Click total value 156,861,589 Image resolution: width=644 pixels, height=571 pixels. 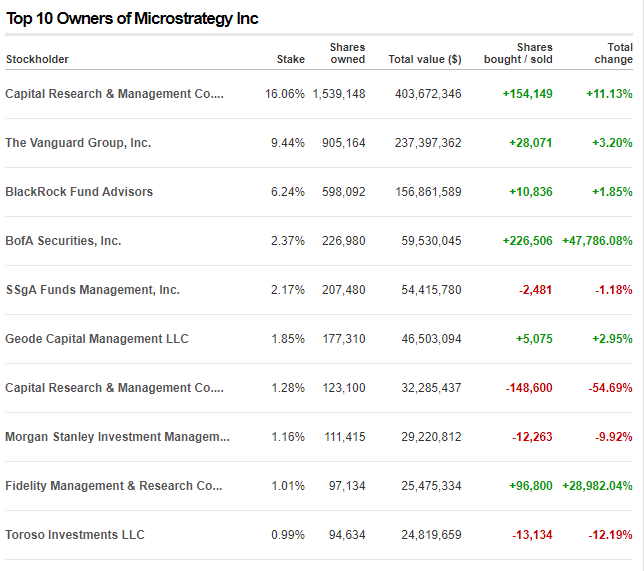428,192
